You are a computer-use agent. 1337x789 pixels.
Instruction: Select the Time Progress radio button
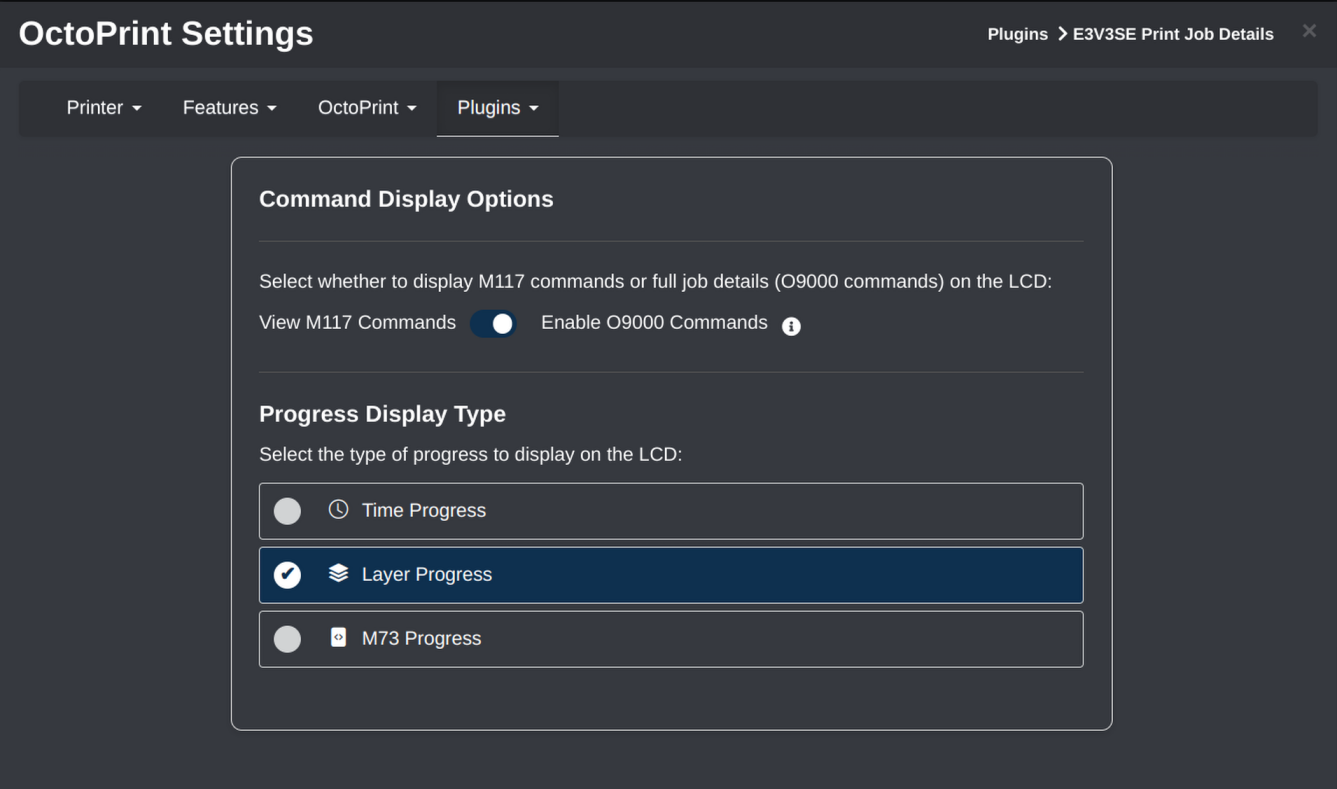coord(287,511)
